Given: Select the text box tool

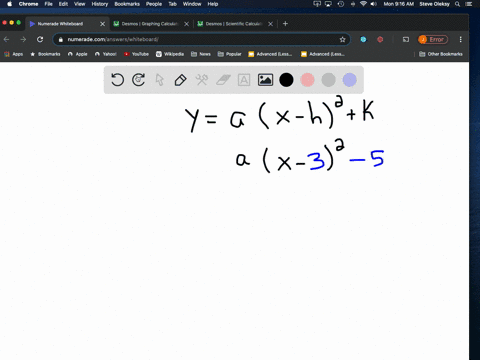Looking at the screenshot, I should point(244,80).
